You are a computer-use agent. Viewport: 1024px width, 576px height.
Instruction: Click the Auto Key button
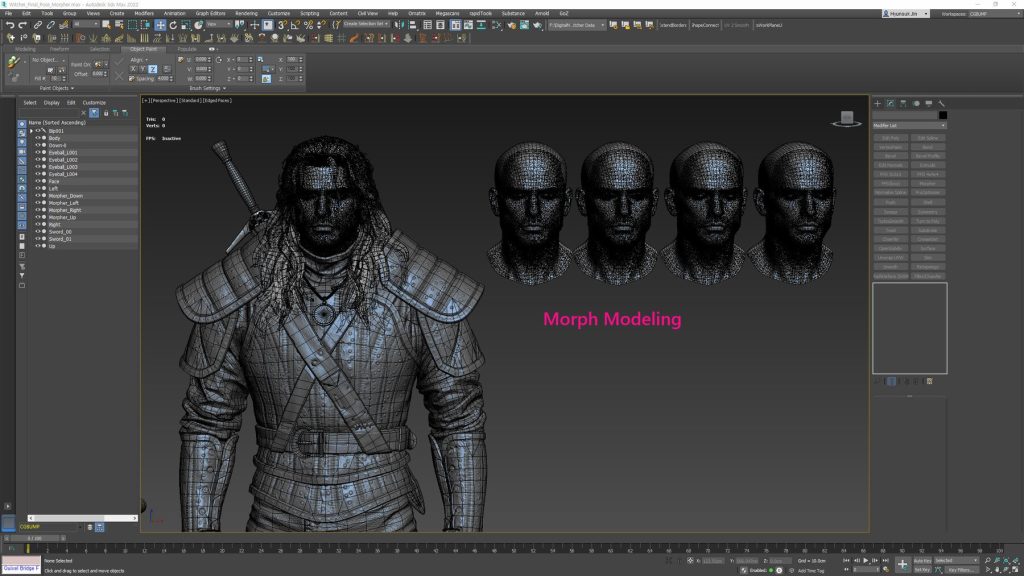pyautogui.click(x=922, y=560)
